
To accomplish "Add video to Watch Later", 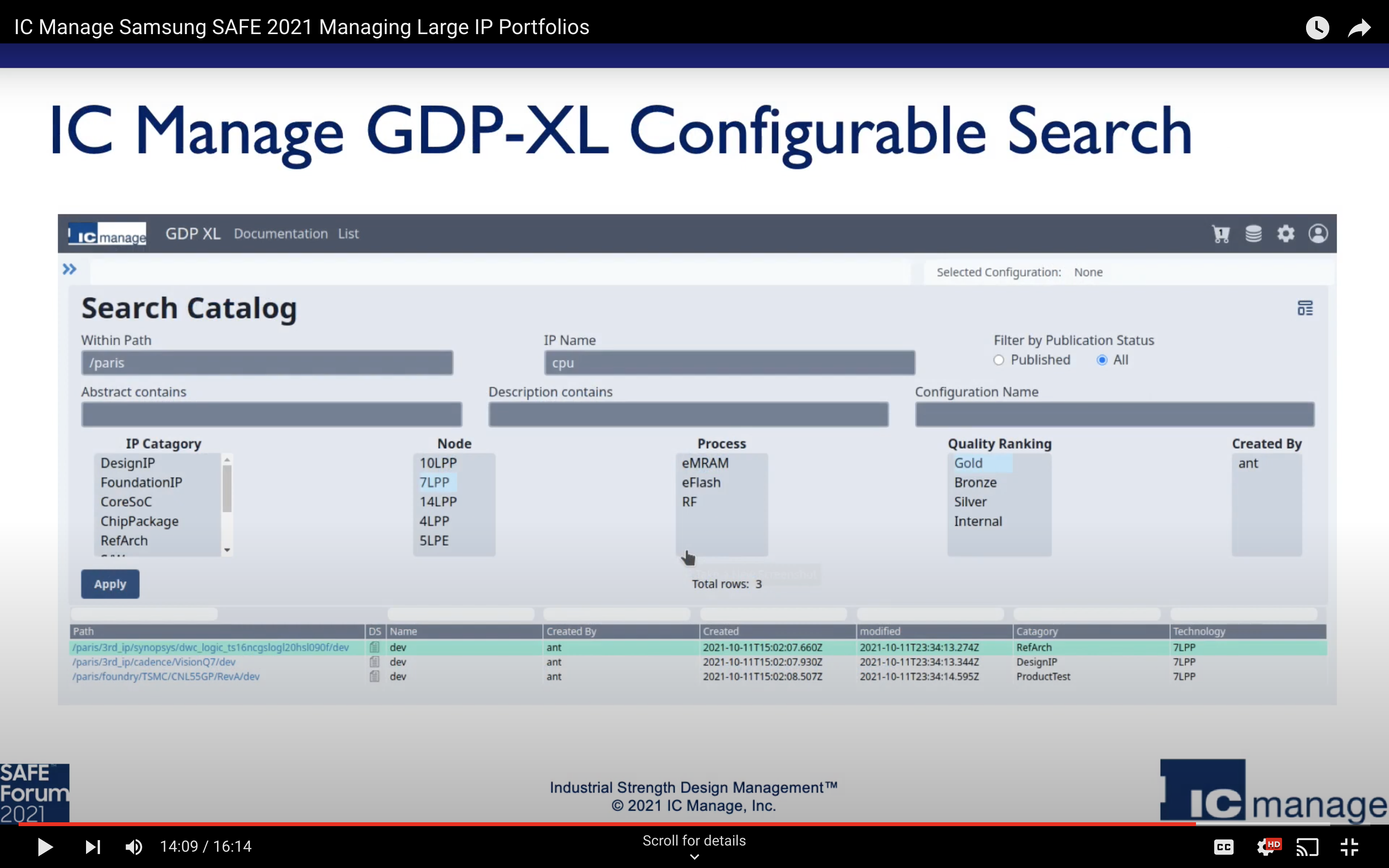I will click(1317, 28).
